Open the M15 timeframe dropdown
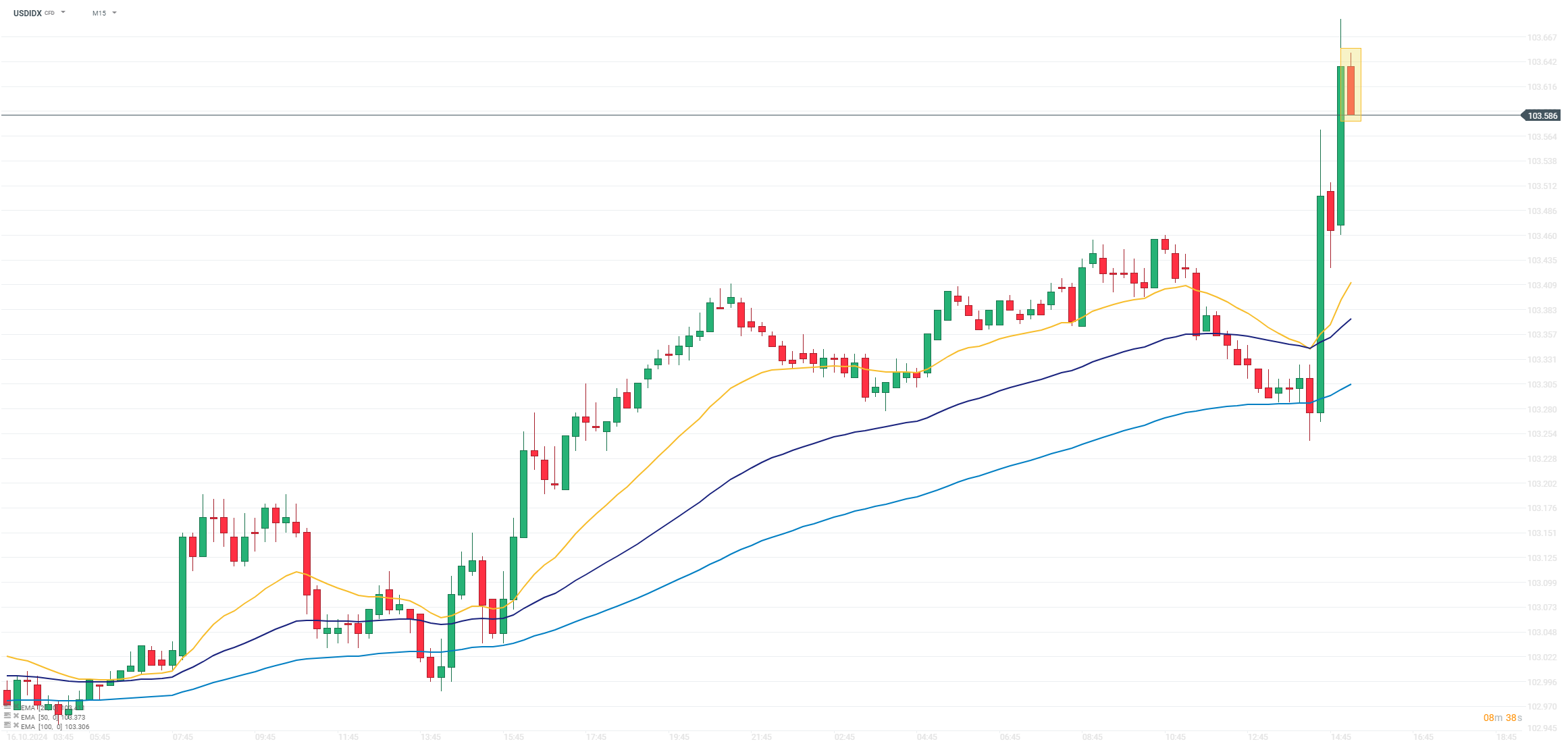The height and width of the screenshot is (748, 1568). pos(105,13)
